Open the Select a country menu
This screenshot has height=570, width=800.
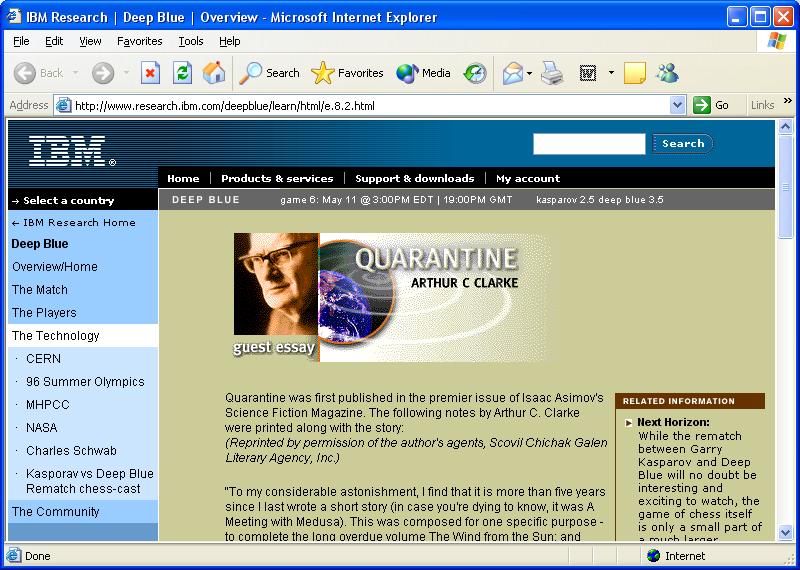pos(63,201)
